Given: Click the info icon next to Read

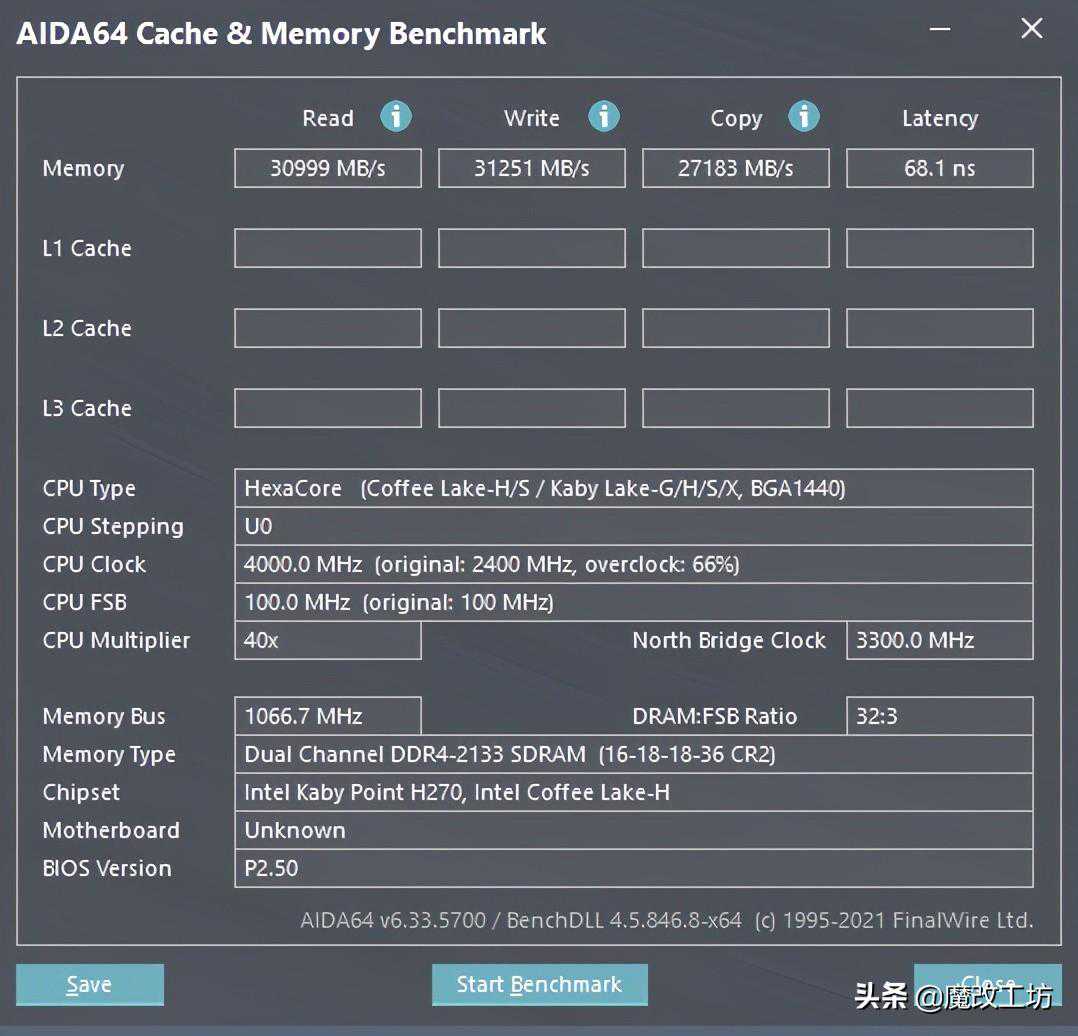Looking at the screenshot, I should (x=396, y=117).
